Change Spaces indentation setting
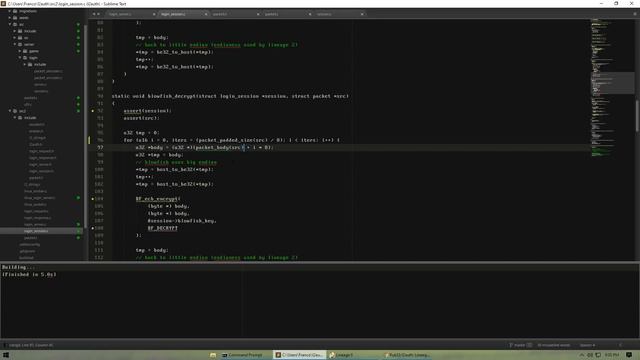This screenshot has height=360, width=640. (x=587, y=345)
